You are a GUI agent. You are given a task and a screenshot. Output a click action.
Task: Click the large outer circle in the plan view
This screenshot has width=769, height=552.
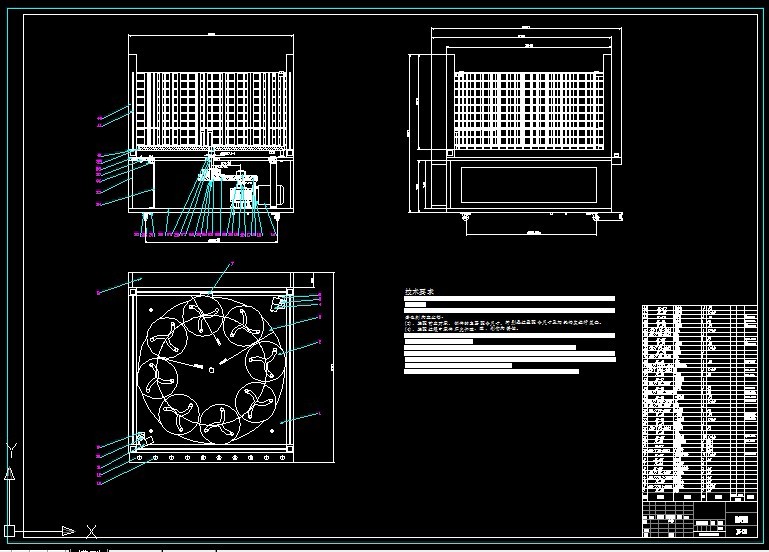click(x=211, y=370)
